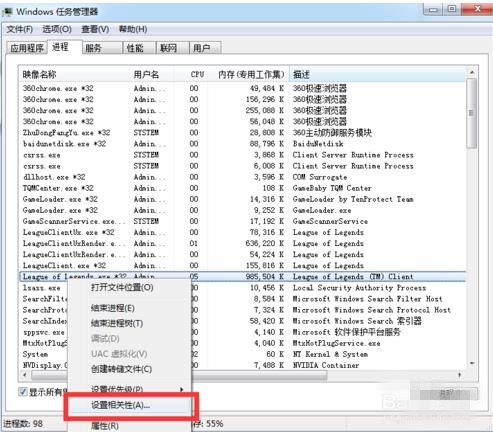Toggle the 显示所有用户的进程 checkbox
Image resolution: width=493 pixels, height=432 pixels.
23,392
